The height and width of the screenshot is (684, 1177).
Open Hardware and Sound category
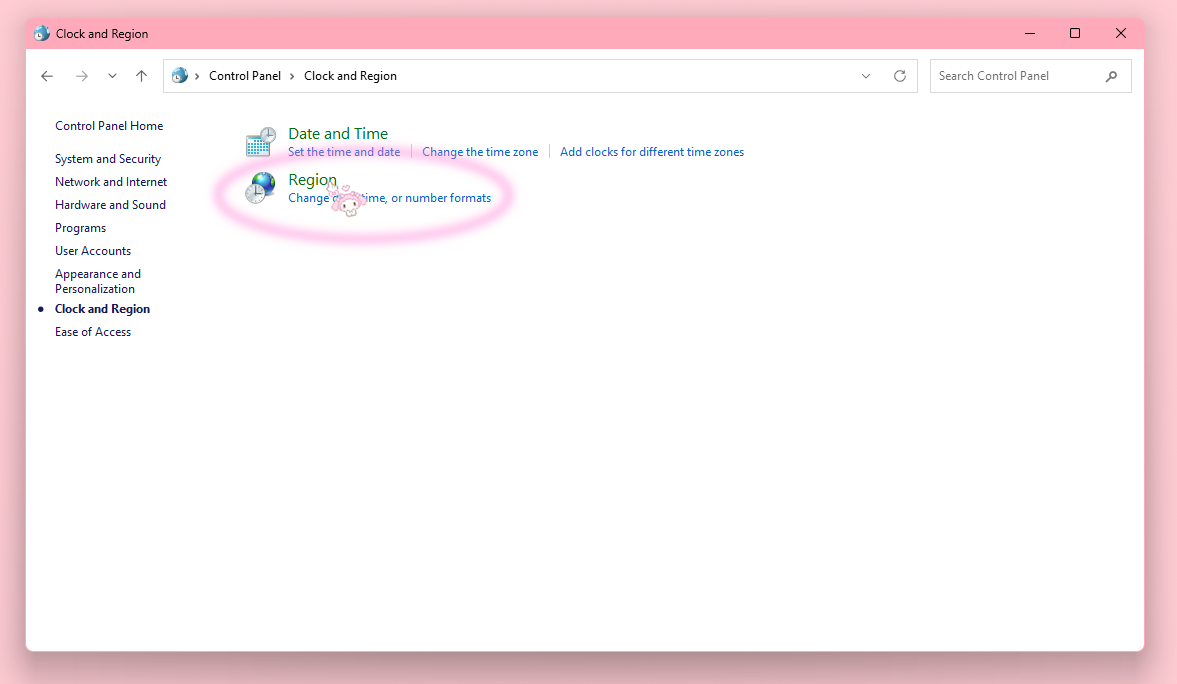point(110,205)
